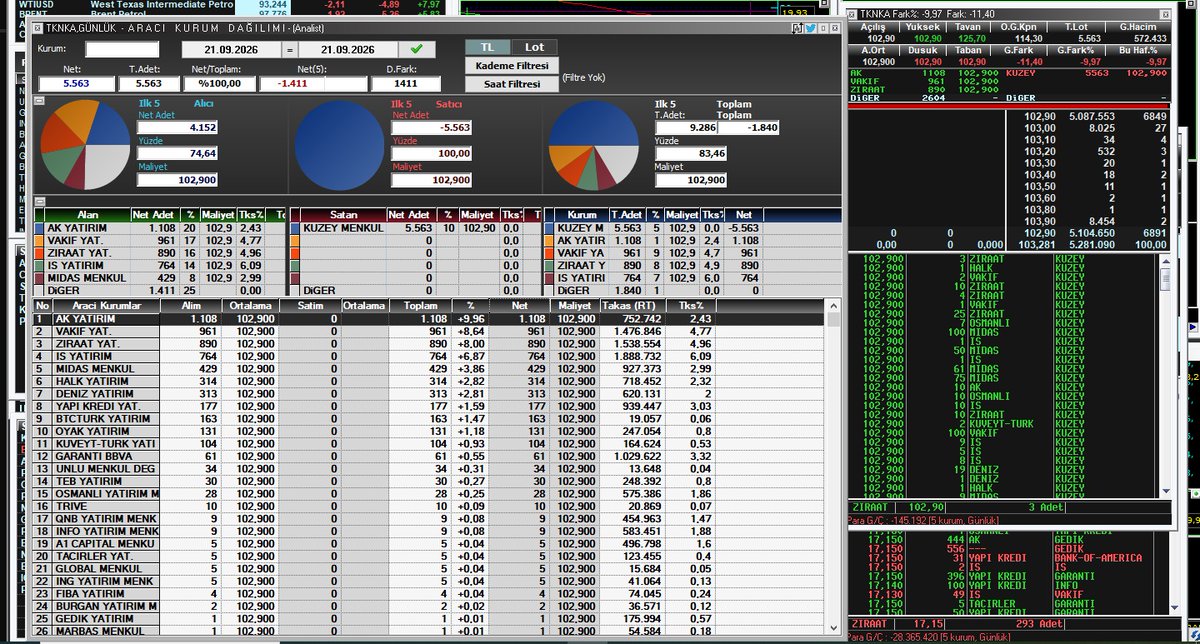Select TRIVE row in broker list
The height and width of the screenshot is (644, 1200).
(x=430, y=506)
